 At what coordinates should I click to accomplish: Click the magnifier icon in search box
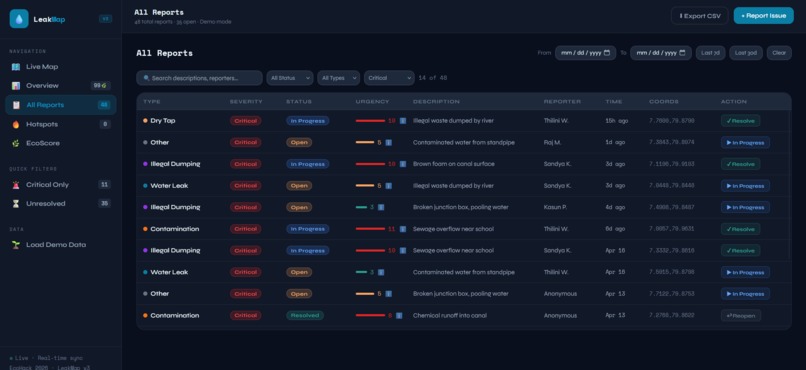(146, 78)
